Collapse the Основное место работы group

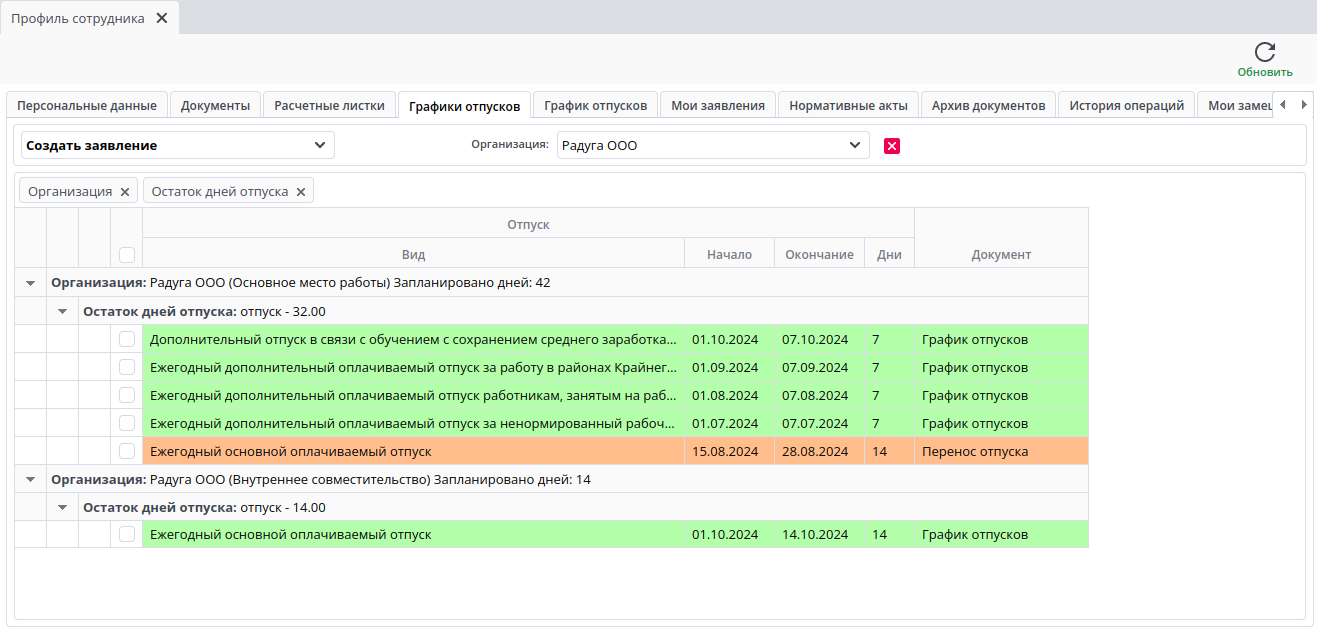coord(31,283)
